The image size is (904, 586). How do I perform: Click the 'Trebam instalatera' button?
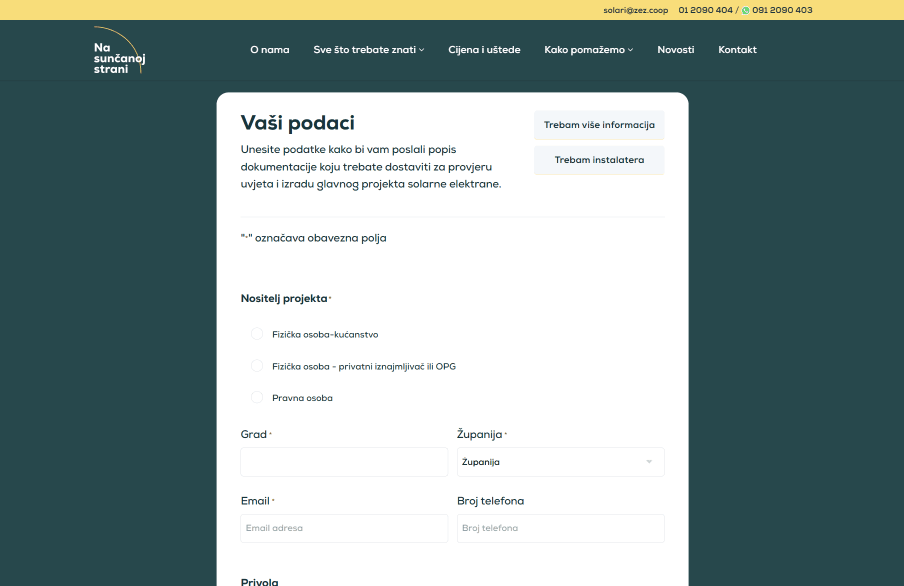click(599, 160)
